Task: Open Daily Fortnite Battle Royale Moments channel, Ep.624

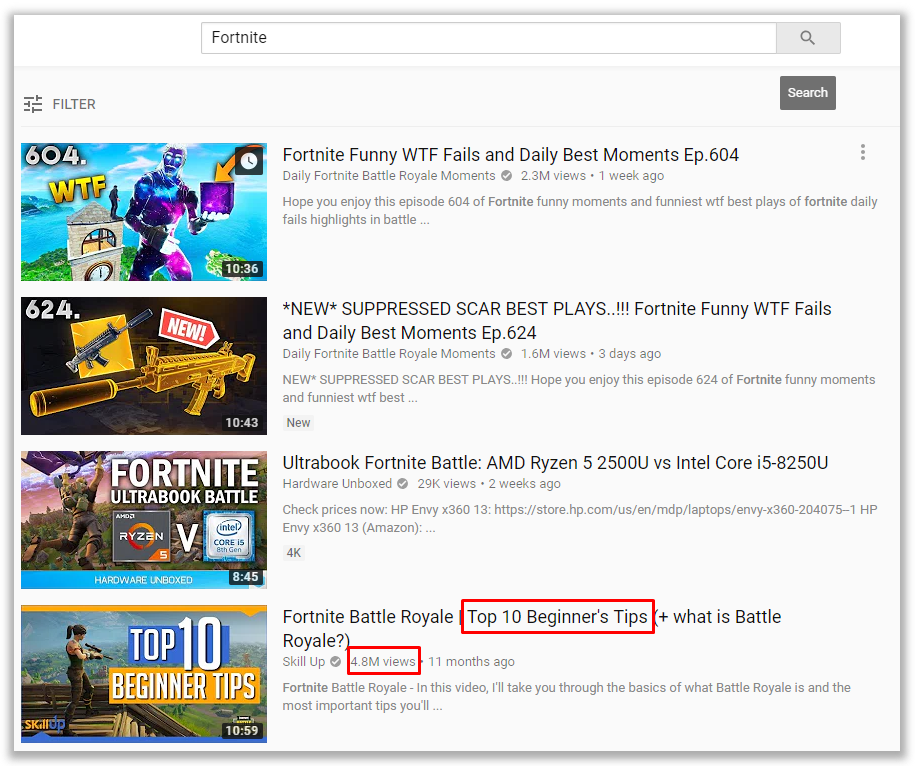Action: (x=389, y=354)
